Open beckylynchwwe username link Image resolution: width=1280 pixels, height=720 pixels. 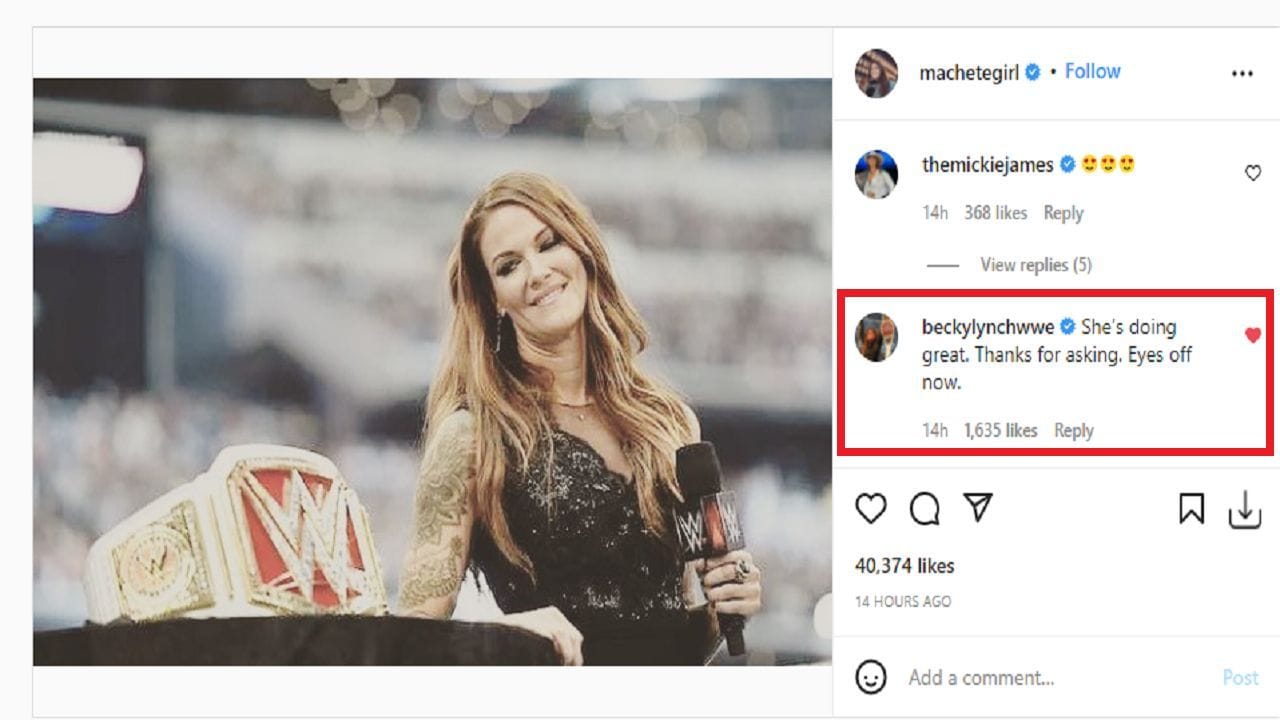(x=987, y=327)
